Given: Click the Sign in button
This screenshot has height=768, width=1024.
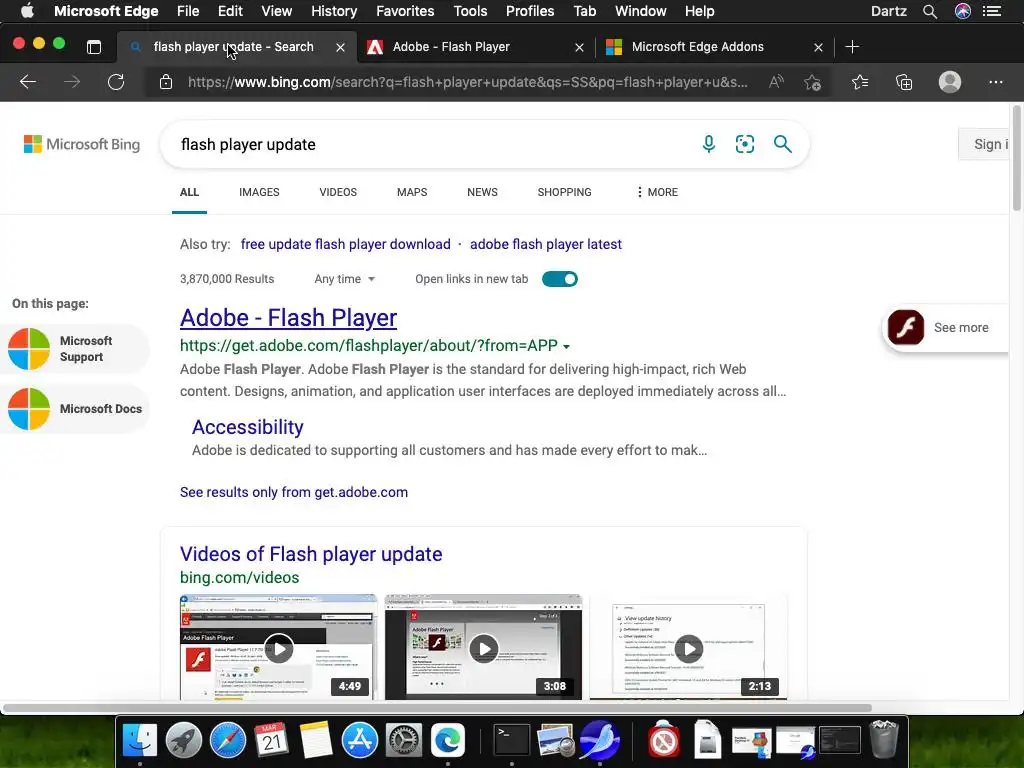Looking at the screenshot, I should pos(984,144).
